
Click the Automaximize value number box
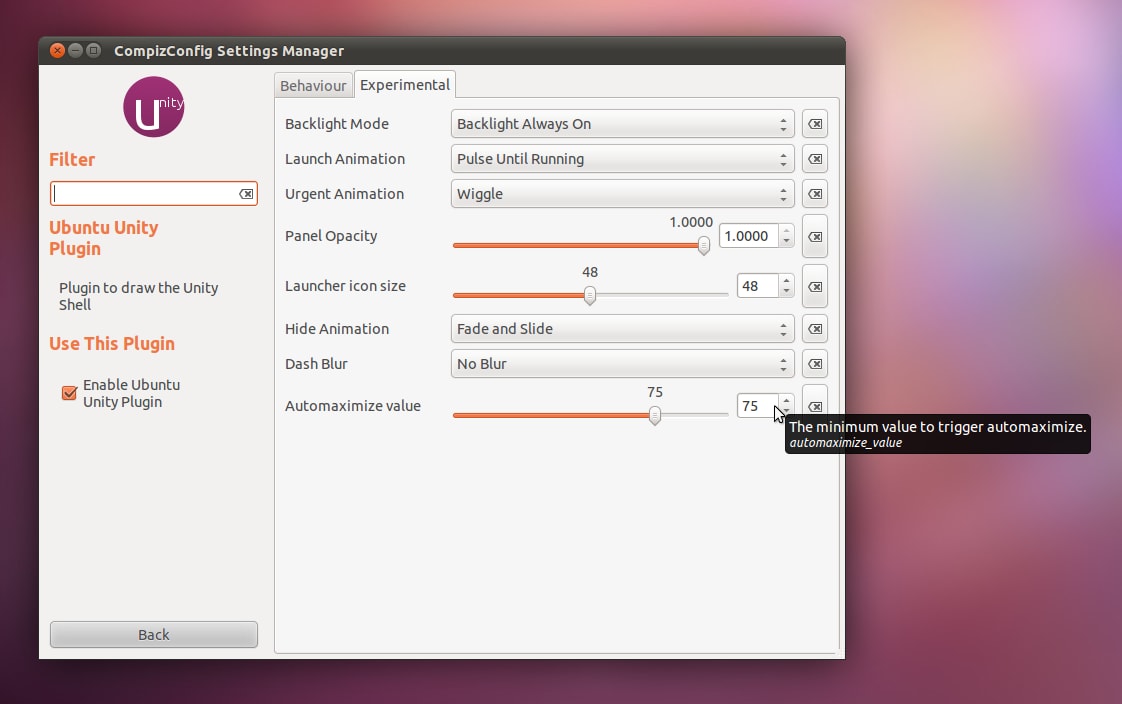pos(758,406)
